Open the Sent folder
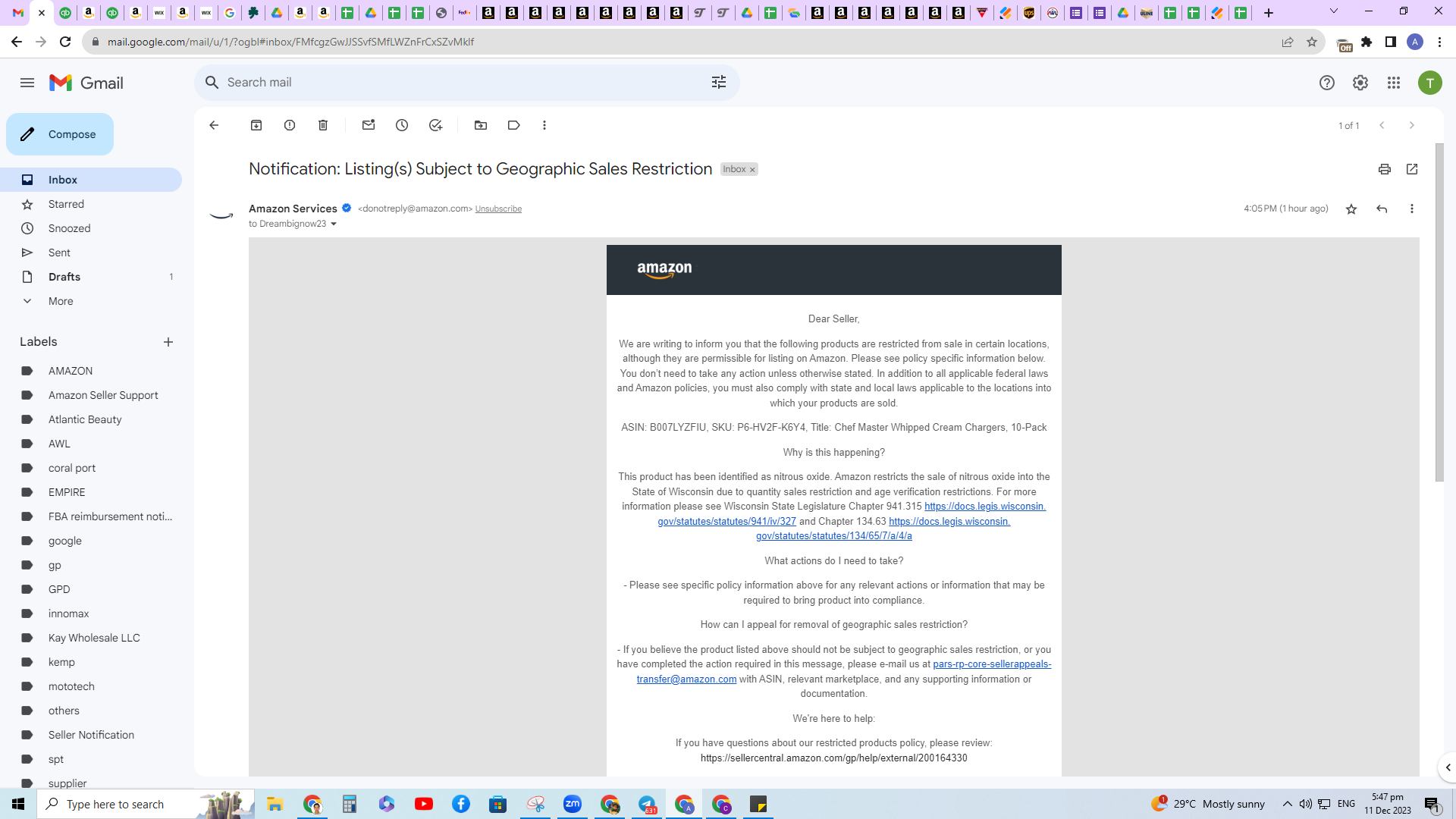Screen dimensions: 1456x819 pos(91,253)
